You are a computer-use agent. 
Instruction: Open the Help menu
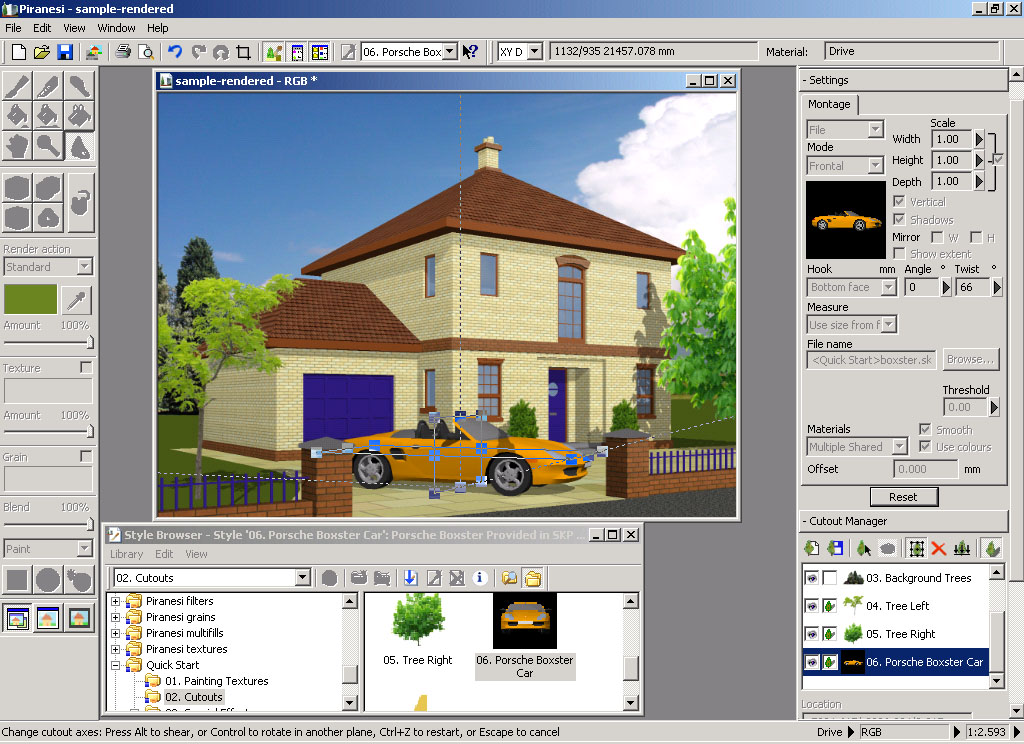[x=157, y=28]
